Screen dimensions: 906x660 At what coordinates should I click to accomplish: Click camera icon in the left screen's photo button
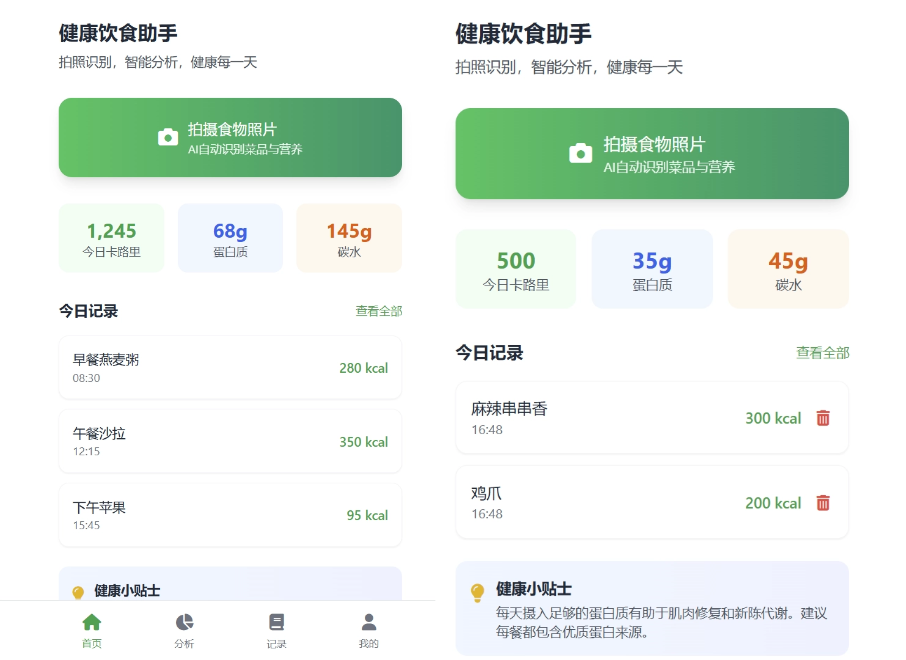pos(168,137)
